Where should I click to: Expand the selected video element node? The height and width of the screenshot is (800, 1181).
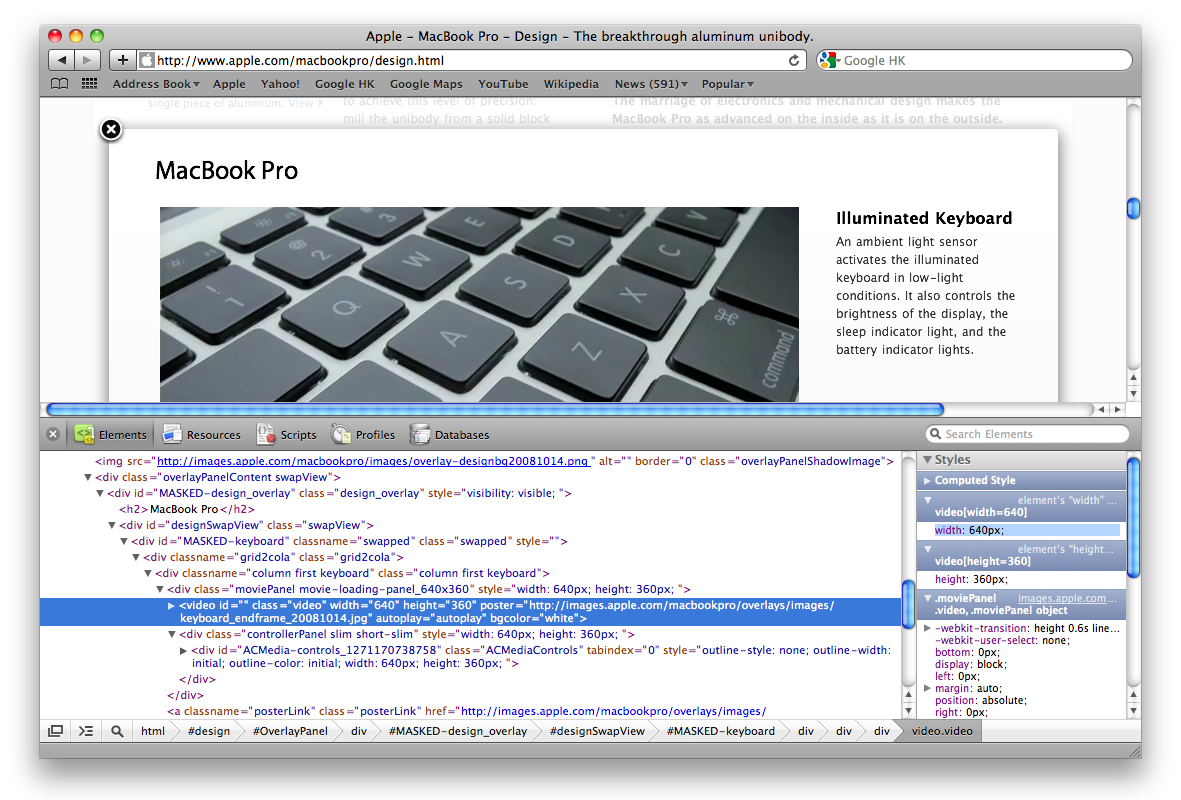click(171, 606)
